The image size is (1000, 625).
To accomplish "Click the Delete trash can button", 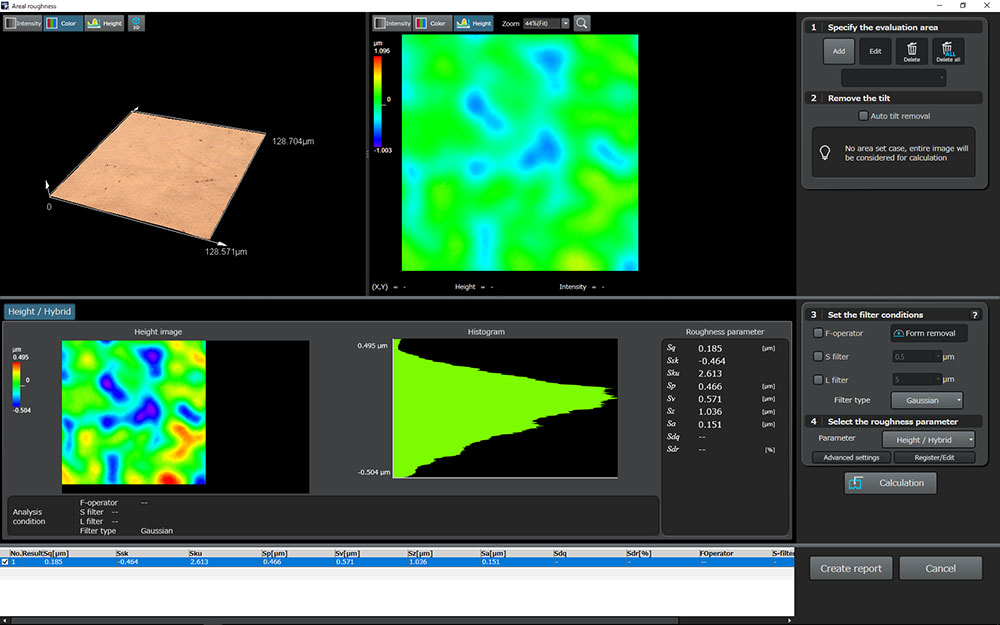I will pos(911,51).
